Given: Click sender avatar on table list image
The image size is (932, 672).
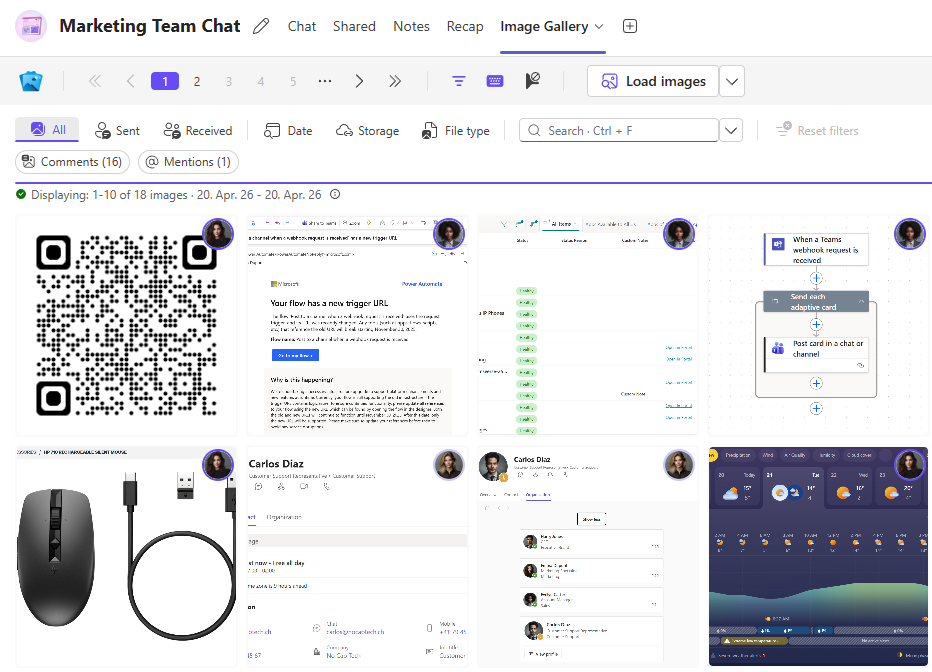Looking at the screenshot, I should 679,233.
